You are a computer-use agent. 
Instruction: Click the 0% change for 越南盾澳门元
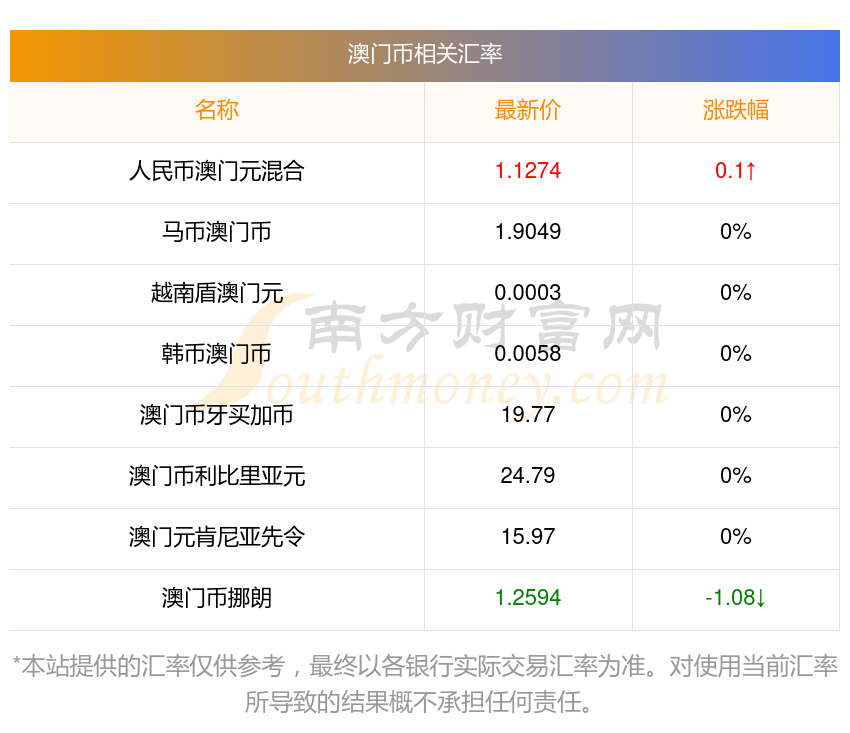tap(736, 293)
